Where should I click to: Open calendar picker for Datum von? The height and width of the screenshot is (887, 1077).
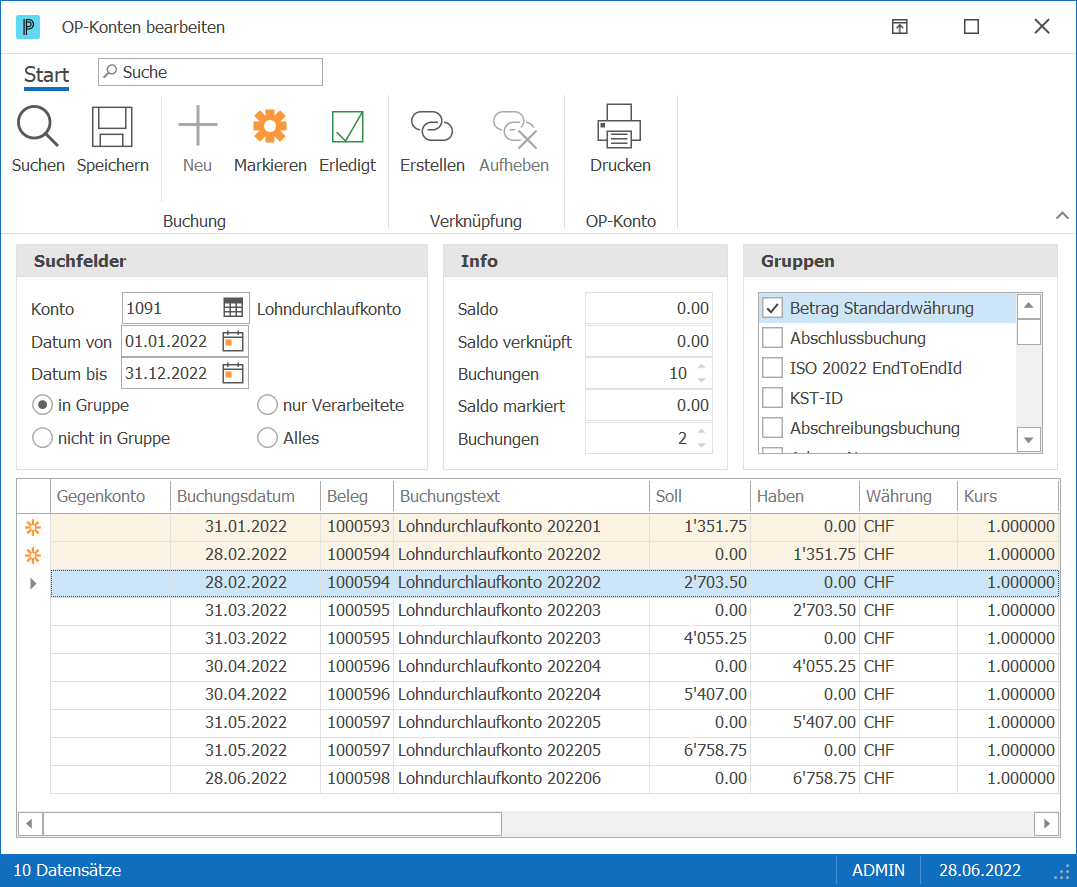click(x=233, y=341)
